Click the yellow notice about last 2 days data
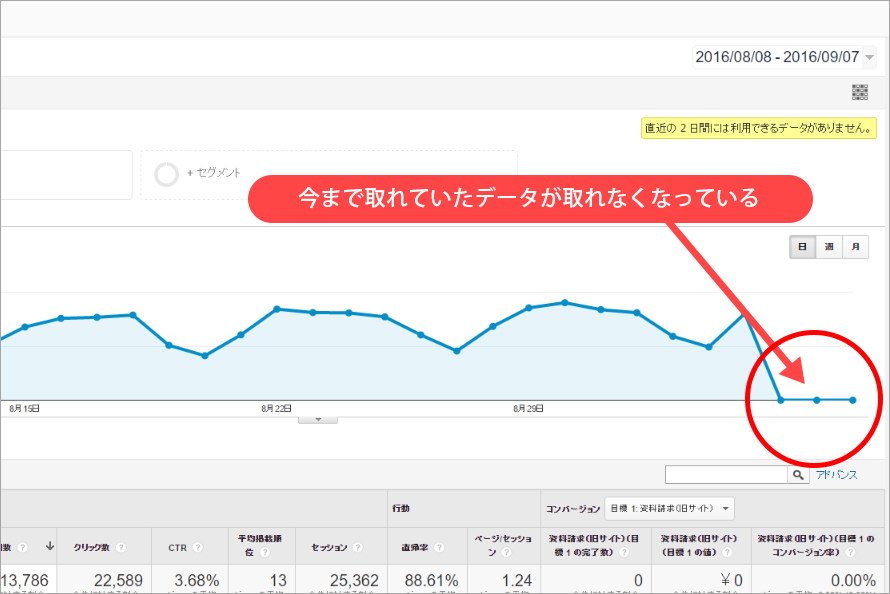 click(759, 128)
